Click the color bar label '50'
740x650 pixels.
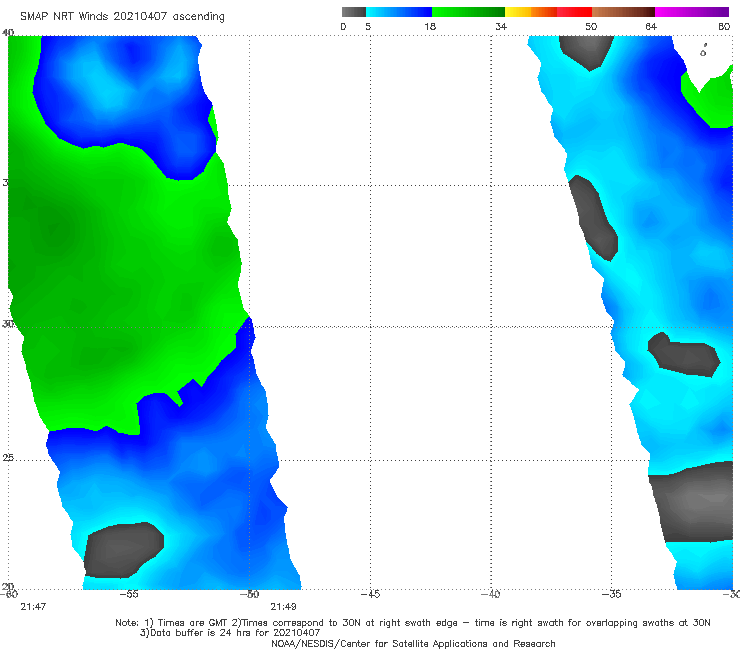(x=591, y=26)
